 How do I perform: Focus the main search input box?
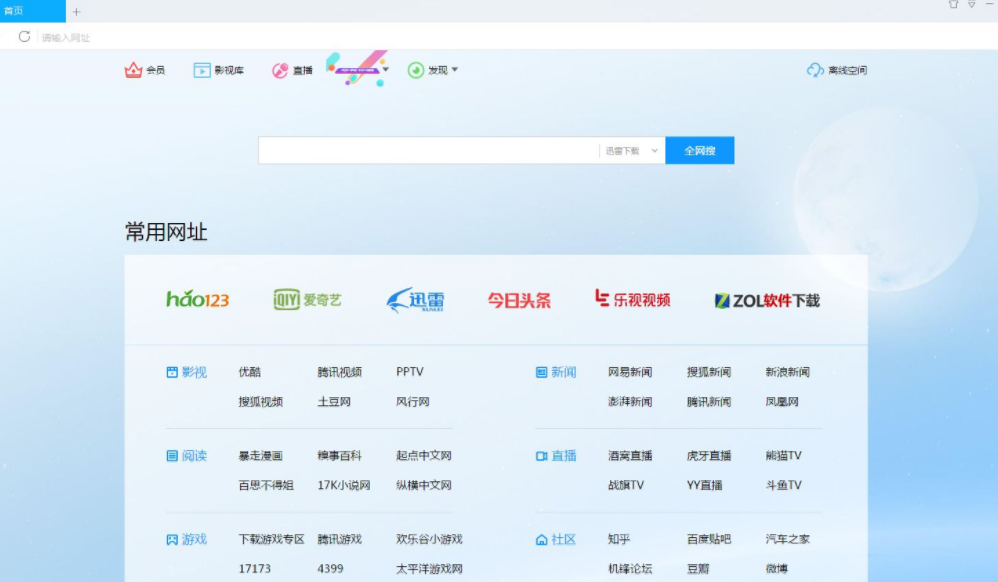coord(428,150)
